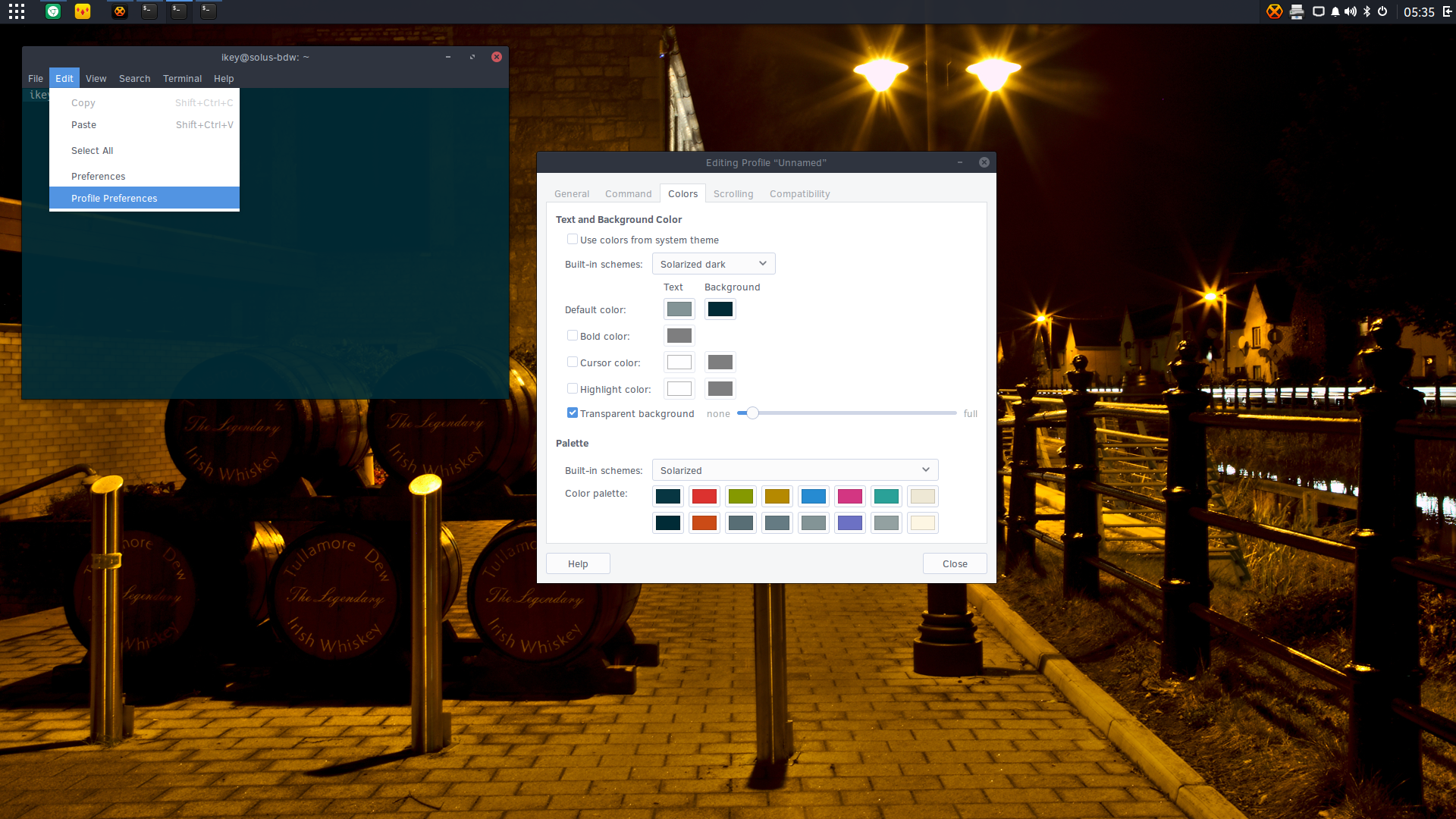The height and width of the screenshot is (819, 1456).
Task: Unmaximize the terminal window with the restore icon
Action: [x=472, y=57]
